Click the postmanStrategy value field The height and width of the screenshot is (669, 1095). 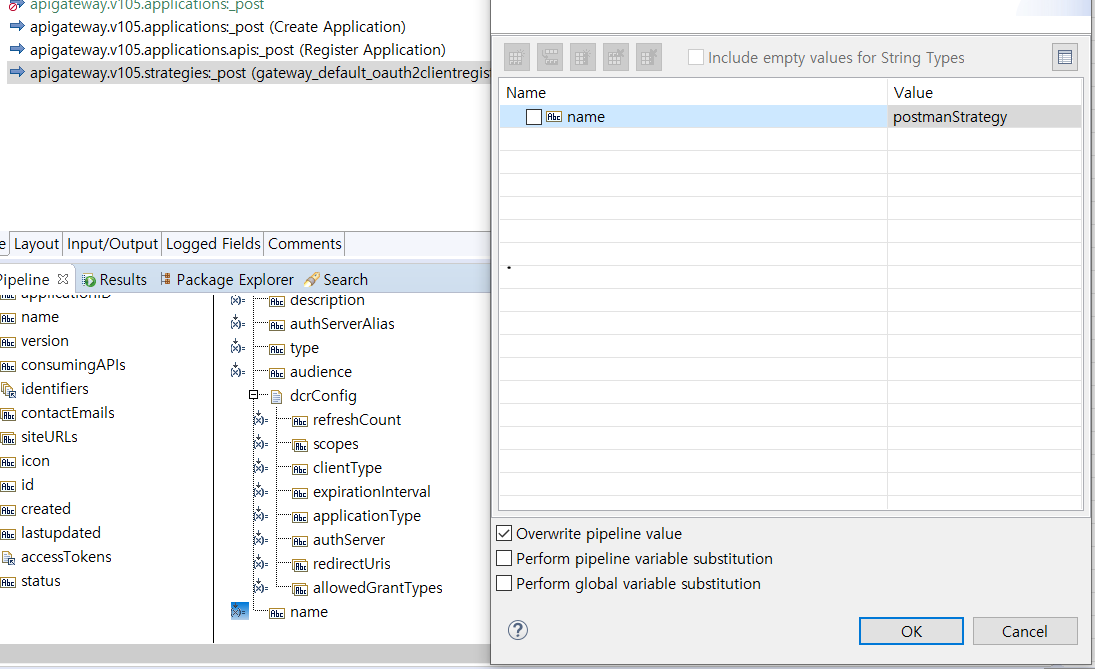[x=984, y=117]
